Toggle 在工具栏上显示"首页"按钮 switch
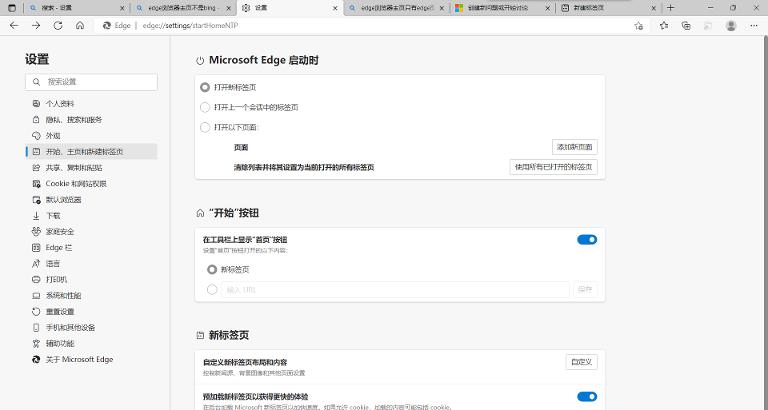 click(587, 240)
